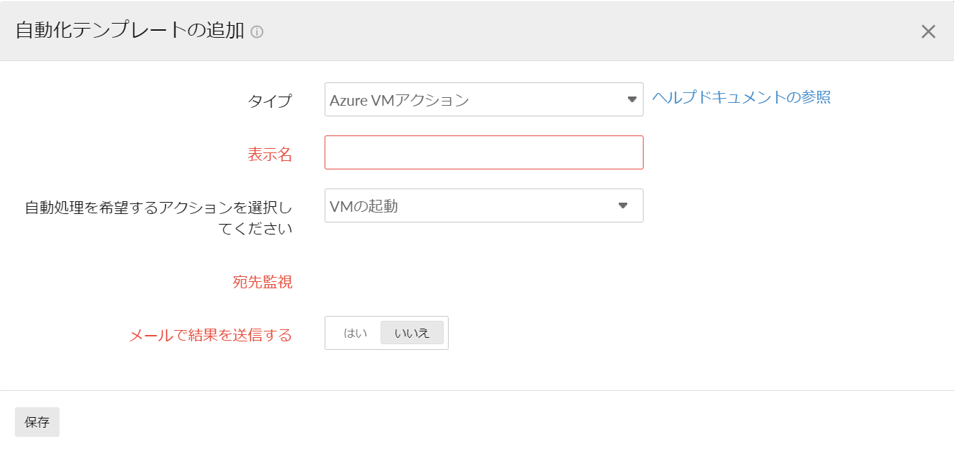The width and height of the screenshot is (954, 449).
Task: Click the 自動化テンプレートの追加 title text
Action: pyautogui.click(x=129, y=30)
